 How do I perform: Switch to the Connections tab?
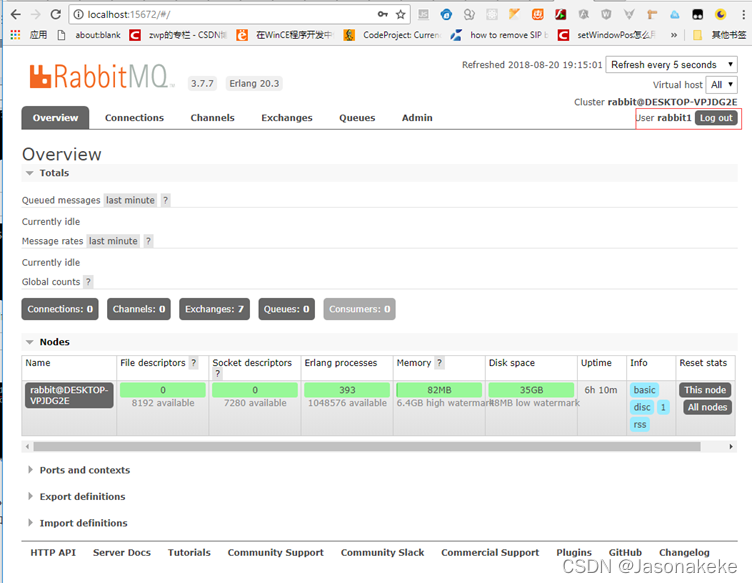point(134,118)
